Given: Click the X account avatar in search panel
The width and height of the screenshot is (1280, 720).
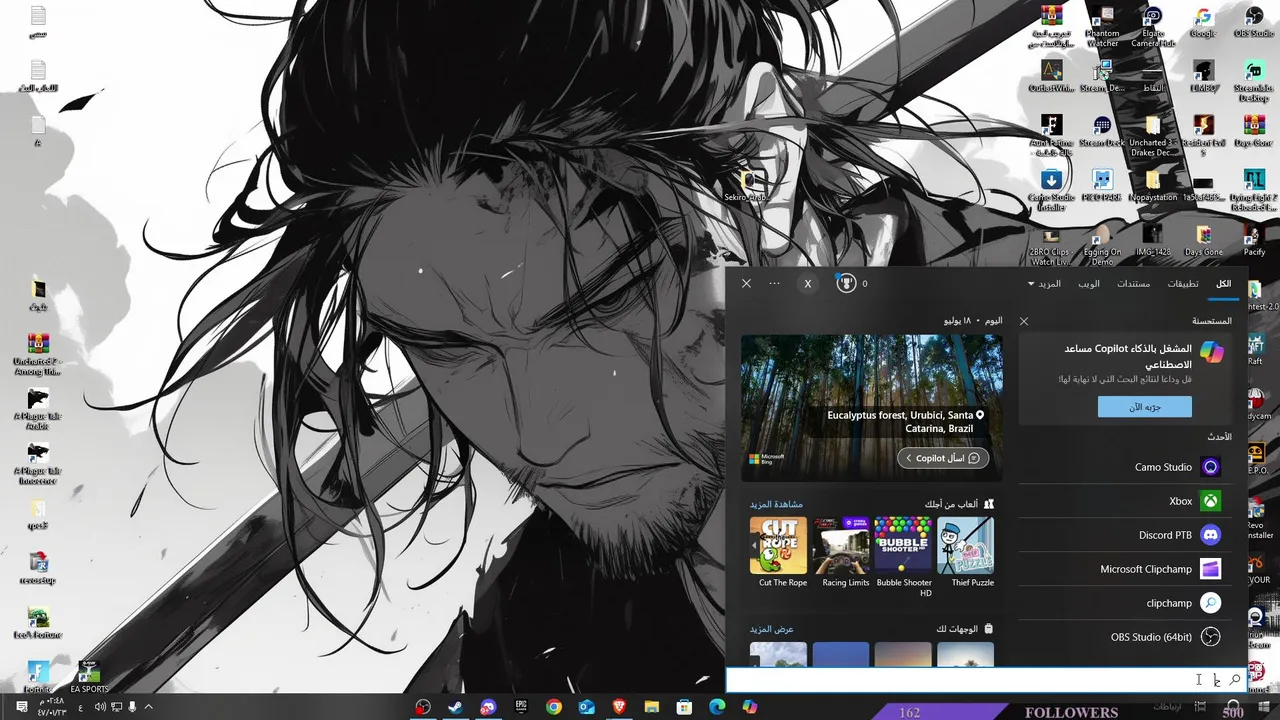Looking at the screenshot, I should click(808, 284).
